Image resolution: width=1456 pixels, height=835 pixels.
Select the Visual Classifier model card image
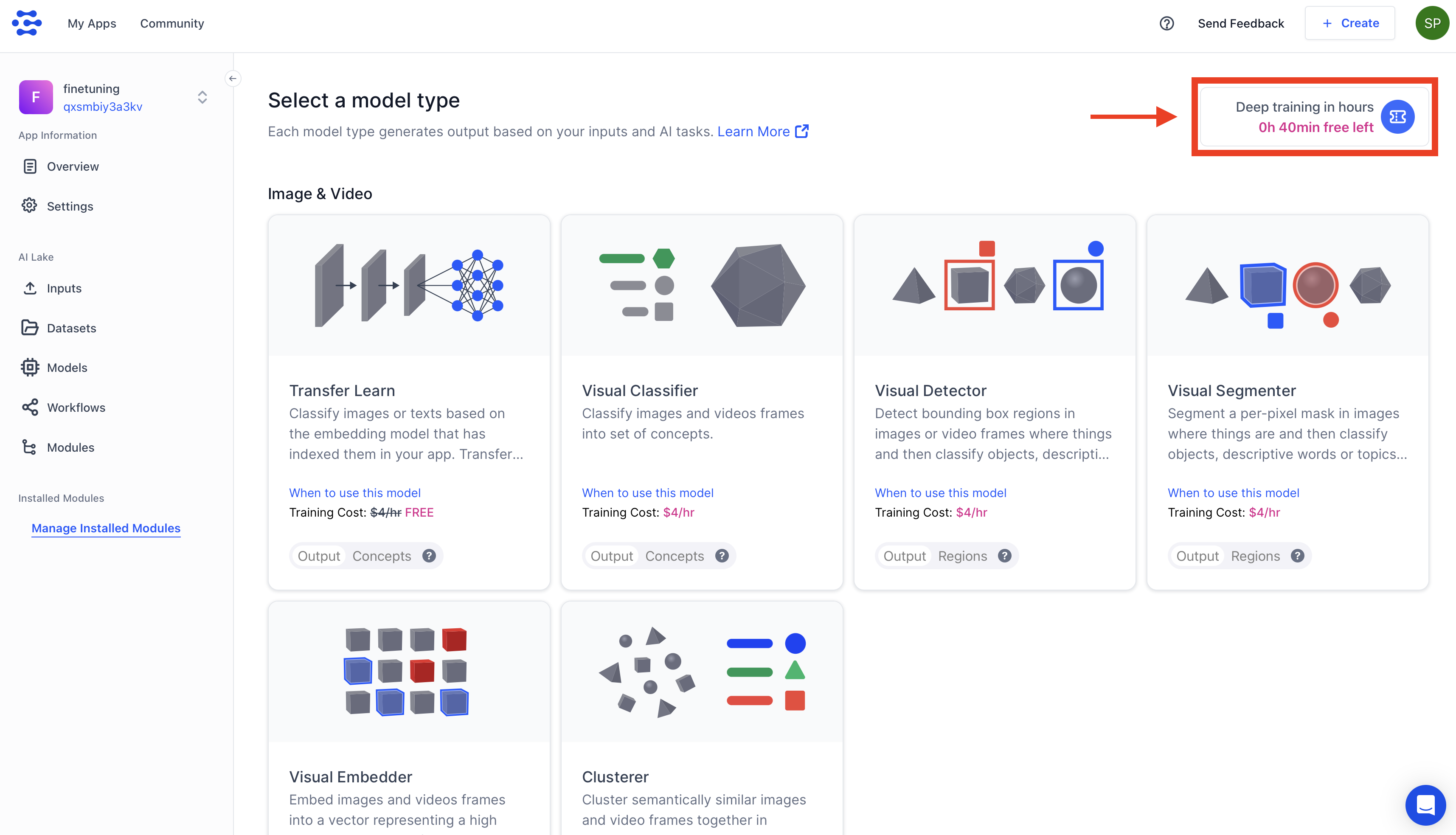click(702, 286)
